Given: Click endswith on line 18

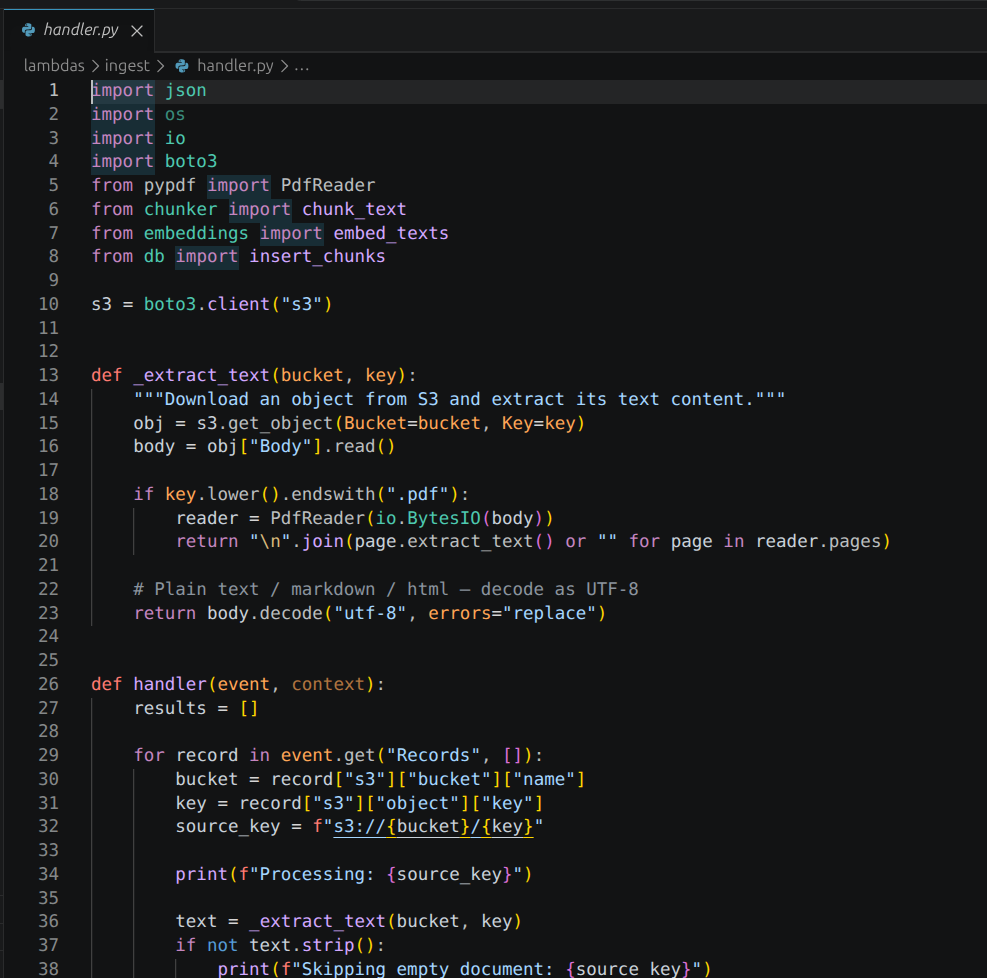Looking at the screenshot, I should click(x=333, y=495).
